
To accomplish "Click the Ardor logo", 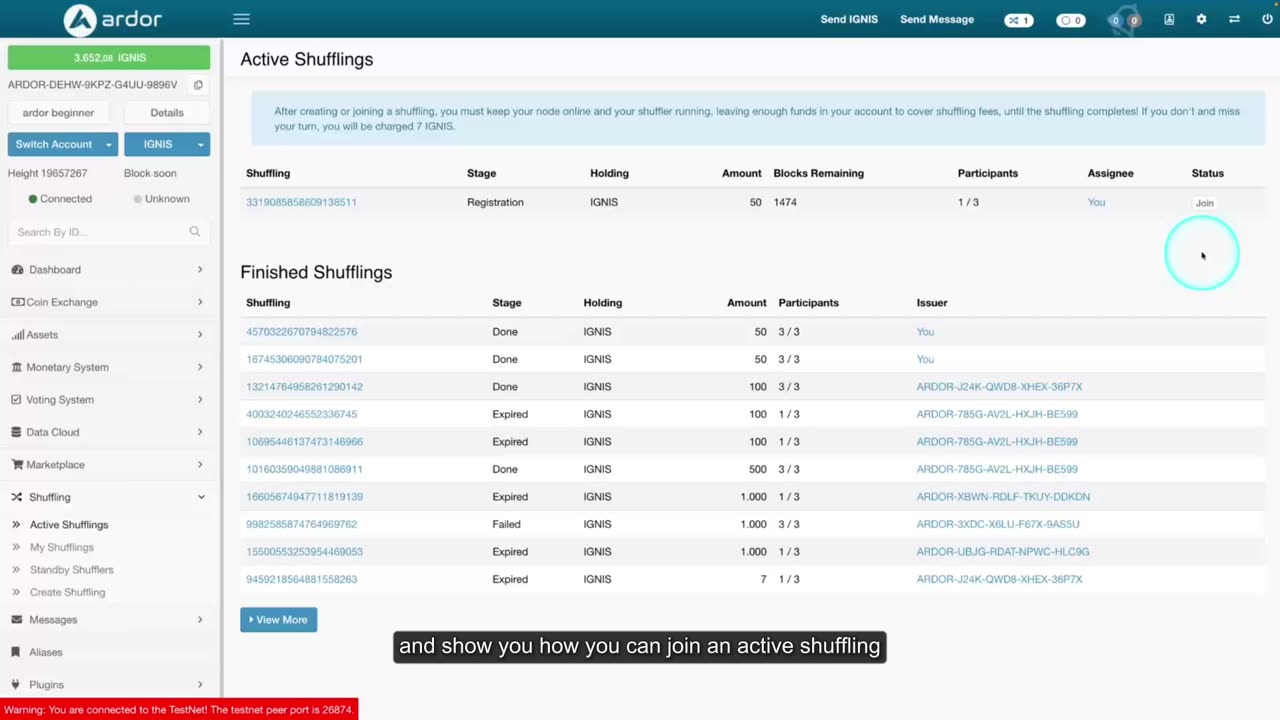I will [x=112, y=19].
